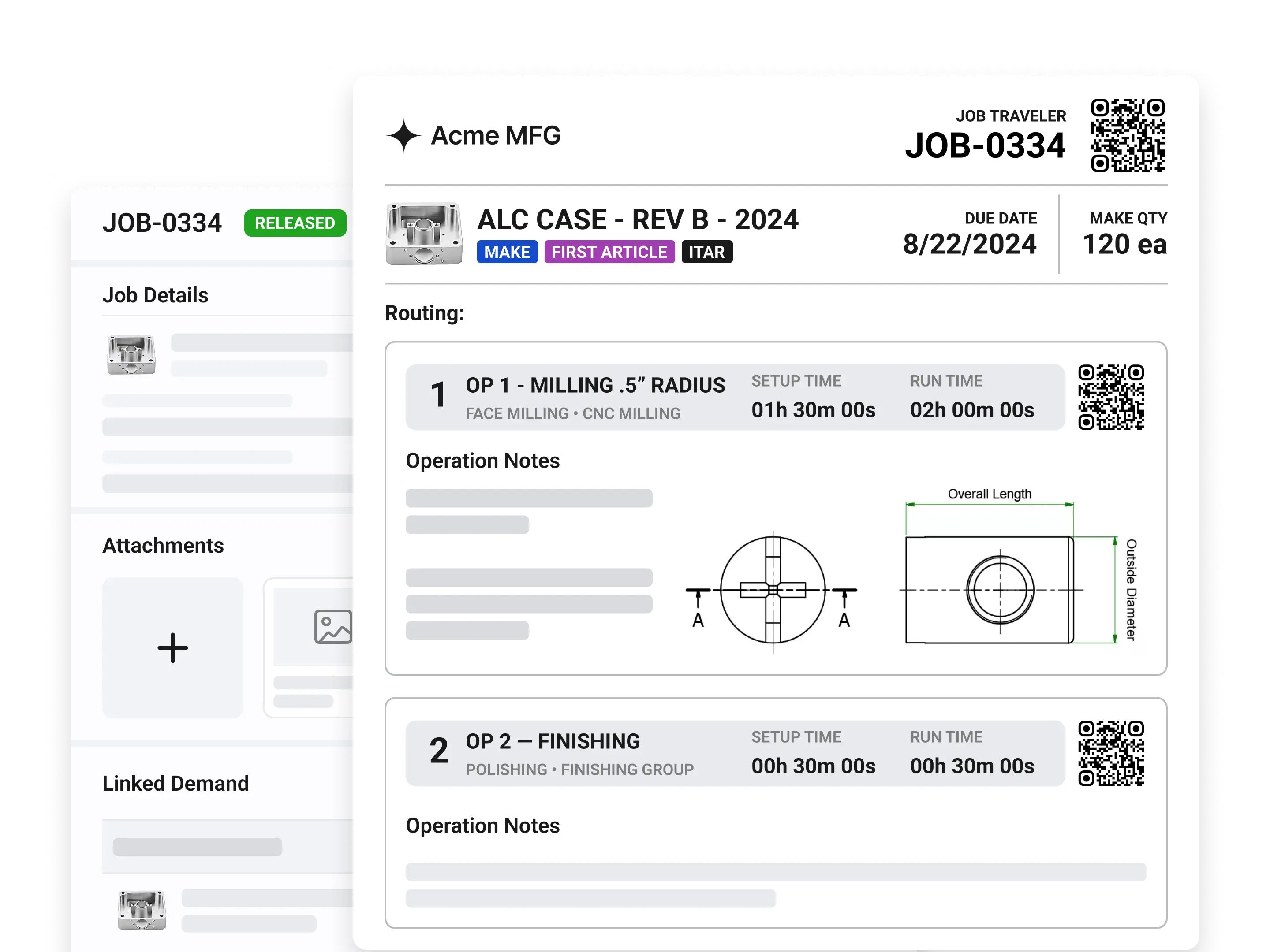1270x952 pixels.
Task: Click OP 1 run time 02h 00m 00s
Action: (972, 410)
